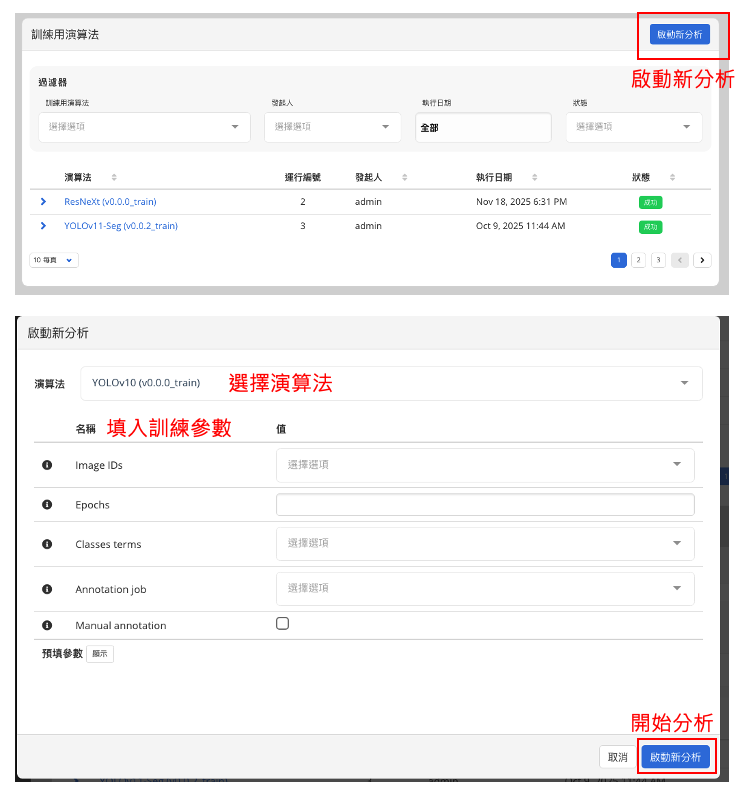
Task: Click the info icon beside Classes terms
Action: (x=47, y=544)
